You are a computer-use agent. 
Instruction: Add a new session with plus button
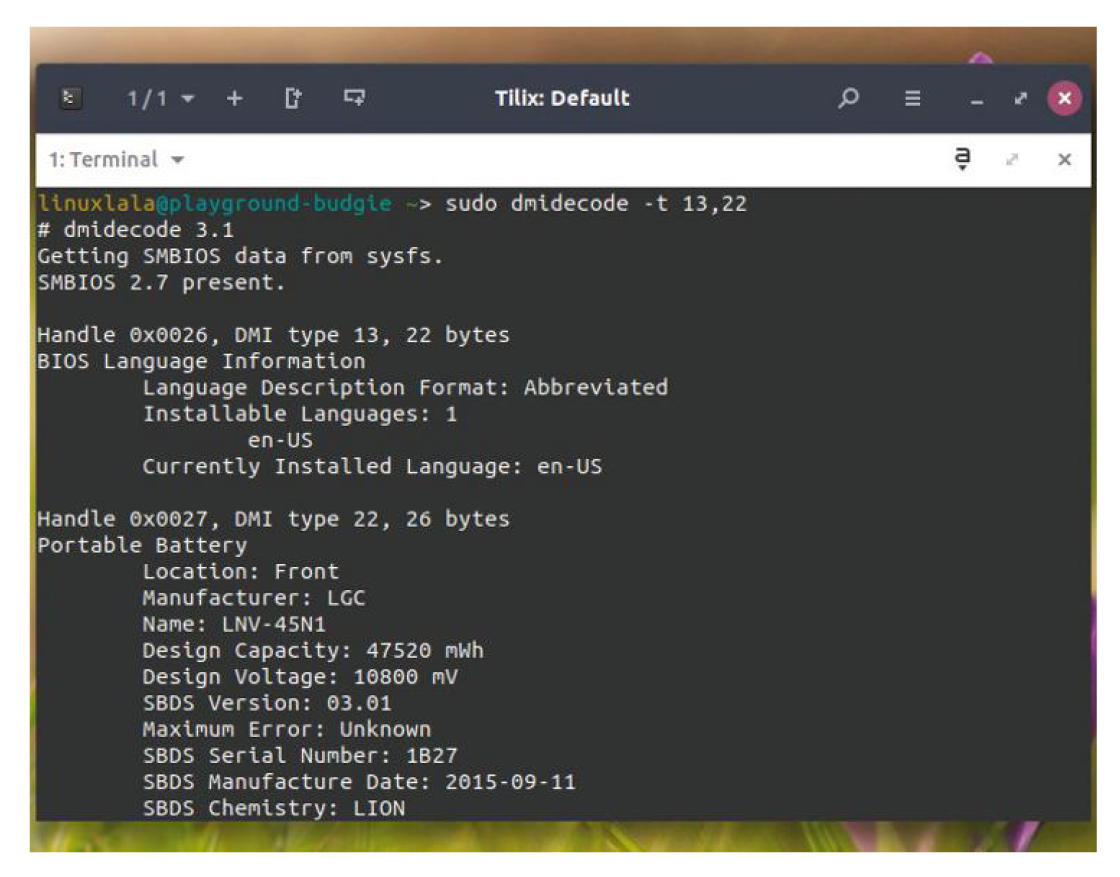(x=234, y=98)
